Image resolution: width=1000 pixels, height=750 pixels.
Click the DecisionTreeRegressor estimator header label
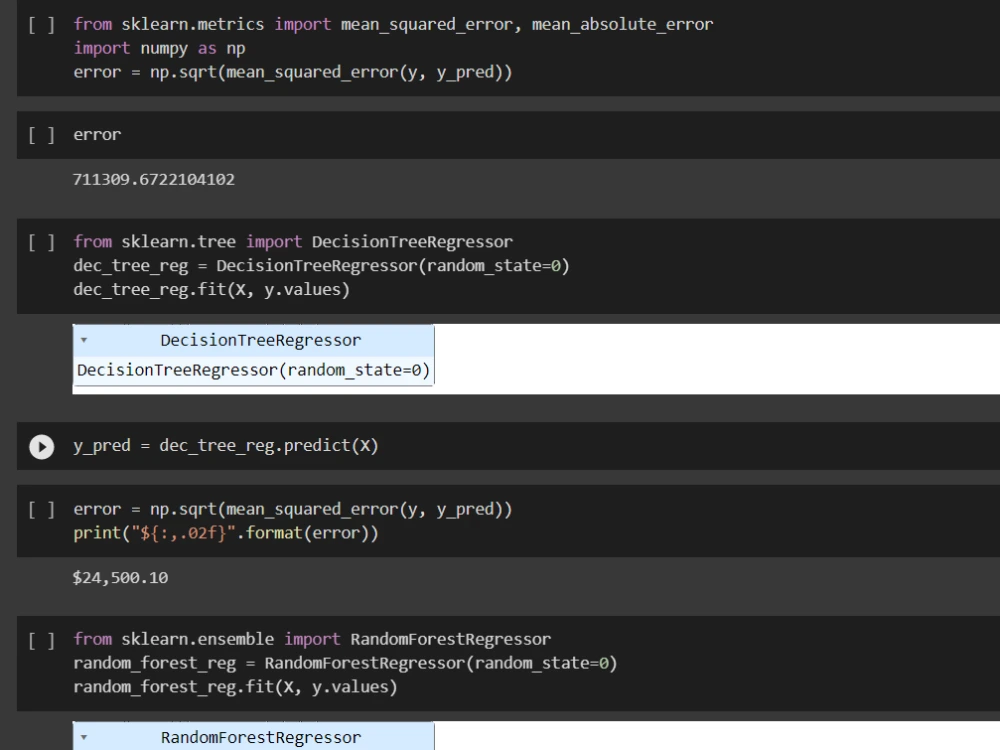point(260,341)
